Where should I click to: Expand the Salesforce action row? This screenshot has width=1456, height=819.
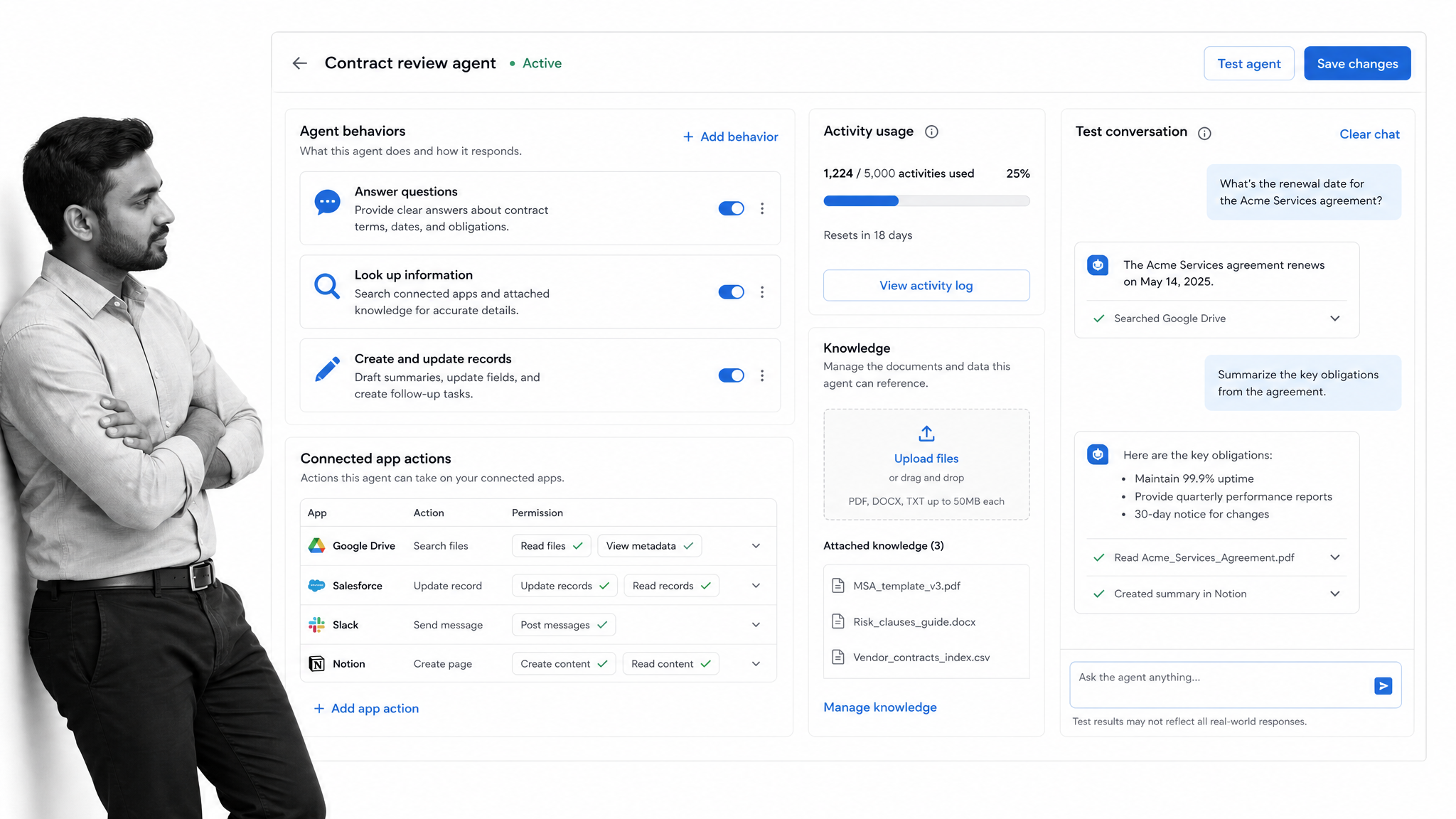[756, 586]
